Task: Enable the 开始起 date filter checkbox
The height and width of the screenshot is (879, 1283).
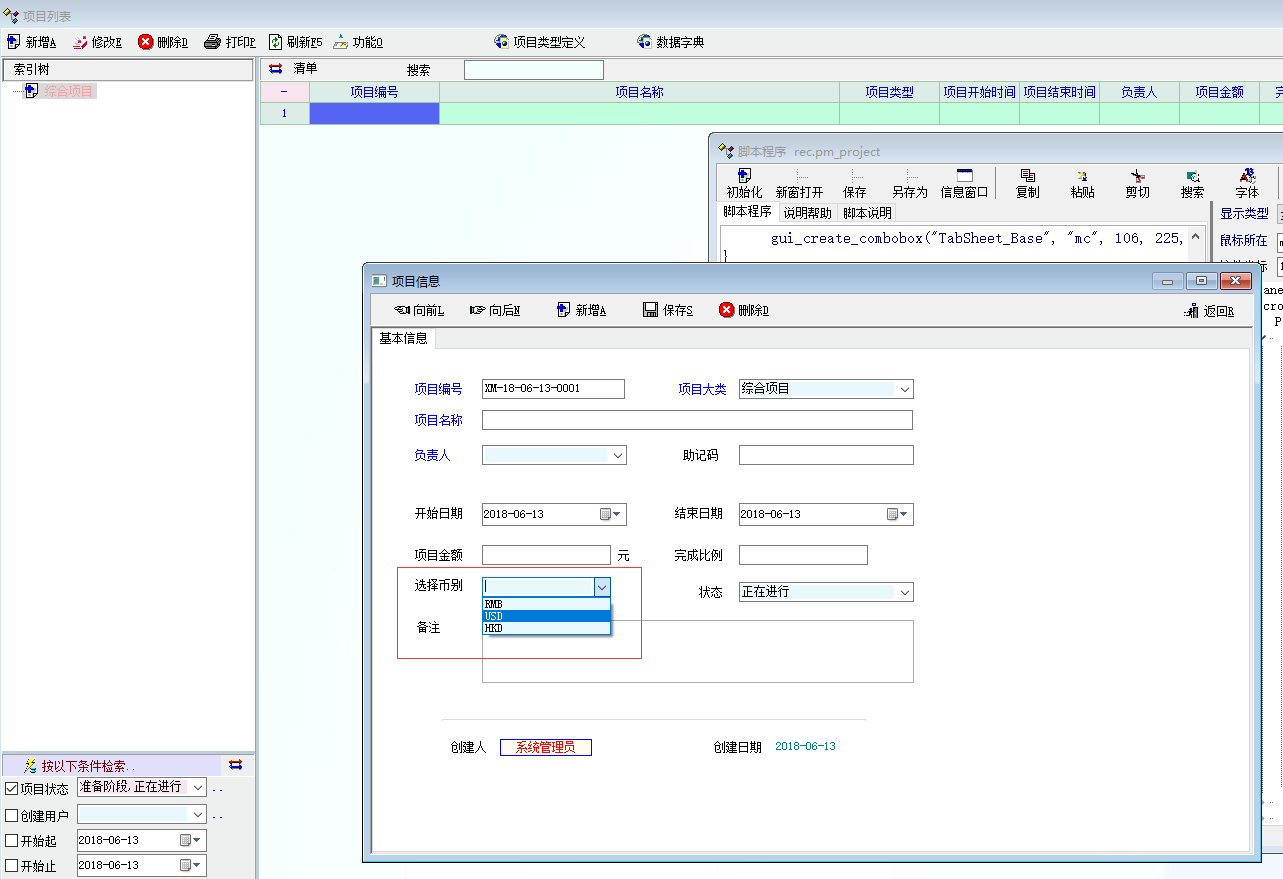Action: point(12,841)
